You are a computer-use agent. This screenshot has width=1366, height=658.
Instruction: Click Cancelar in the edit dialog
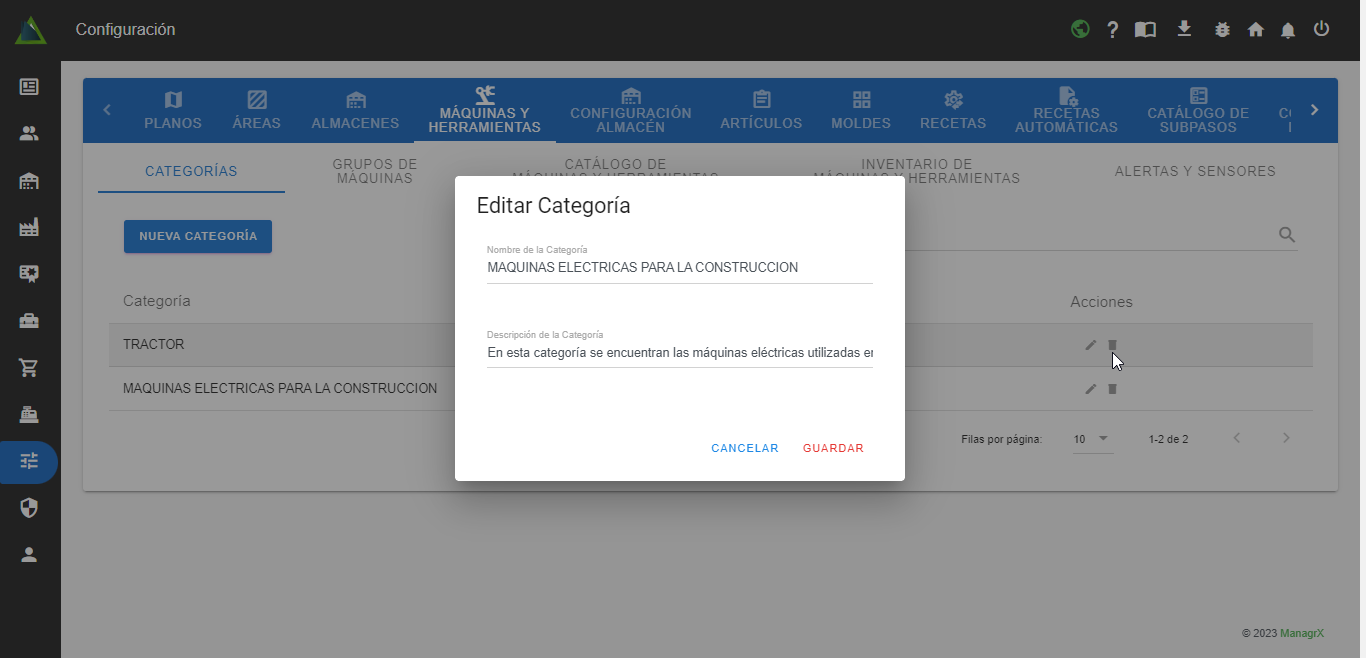[744, 448]
